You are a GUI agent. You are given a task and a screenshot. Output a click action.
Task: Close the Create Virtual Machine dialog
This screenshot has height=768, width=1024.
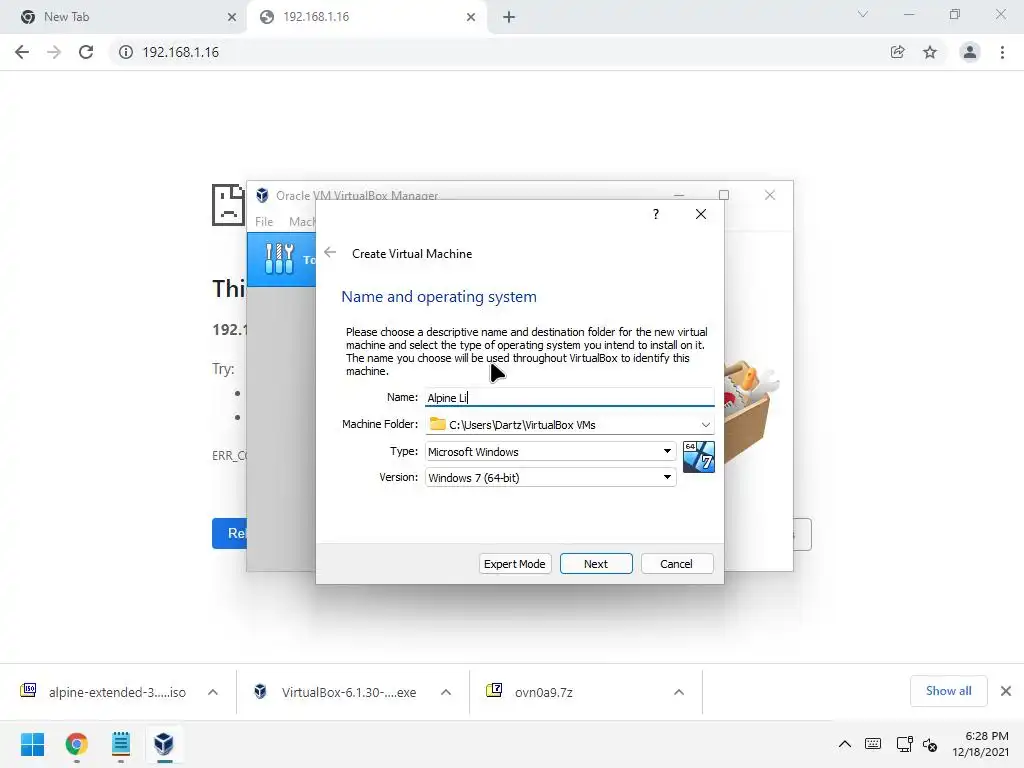coord(701,214)
